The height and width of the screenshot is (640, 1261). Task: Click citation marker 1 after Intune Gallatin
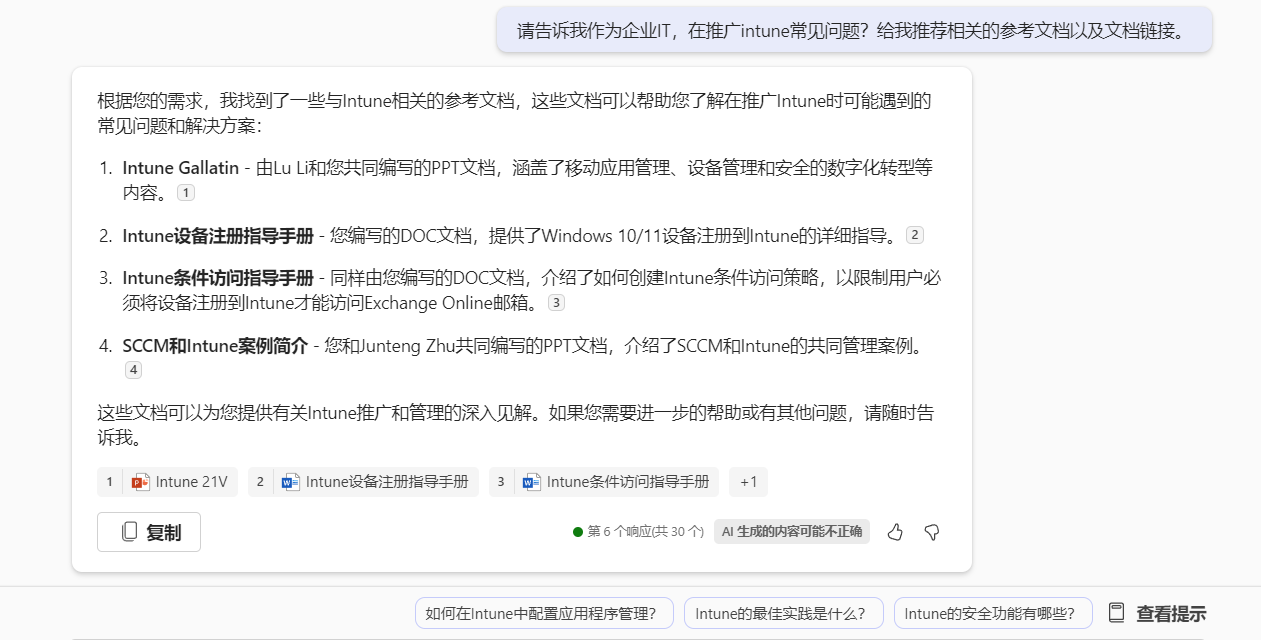pos(186,193)
